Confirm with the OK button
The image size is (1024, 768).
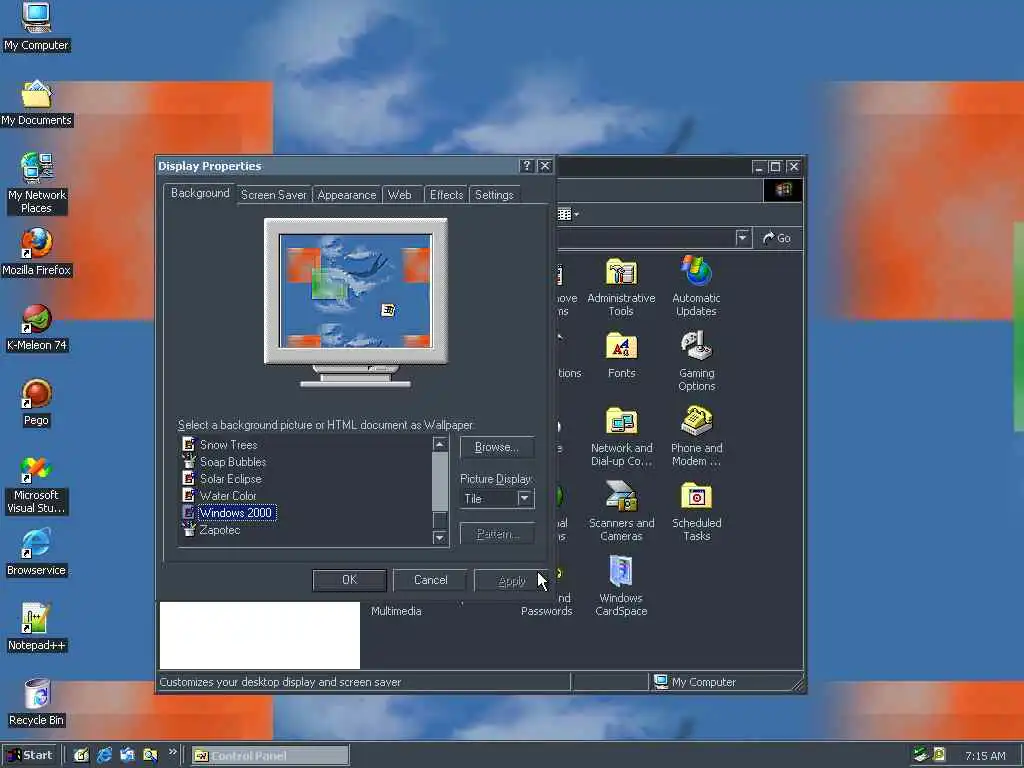pos(349,580)
